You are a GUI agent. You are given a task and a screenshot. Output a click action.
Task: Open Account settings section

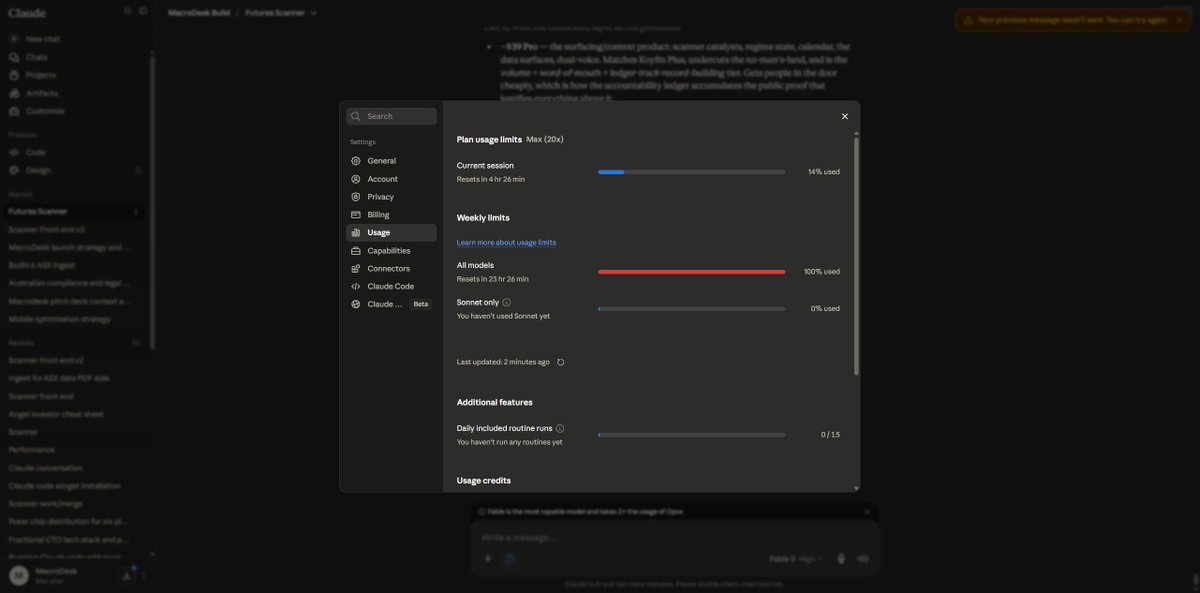coord(391,179)
